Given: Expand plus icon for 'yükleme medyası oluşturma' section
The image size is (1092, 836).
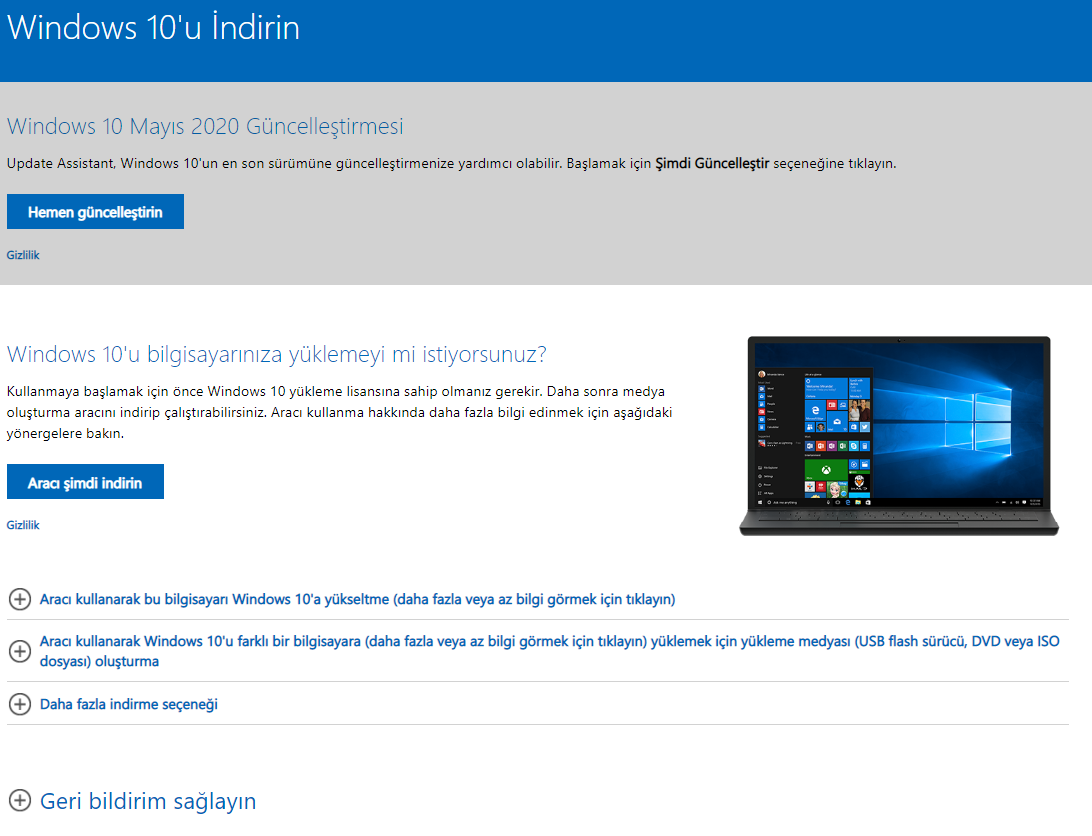Looking at the screenshot, I should point(20,651).
